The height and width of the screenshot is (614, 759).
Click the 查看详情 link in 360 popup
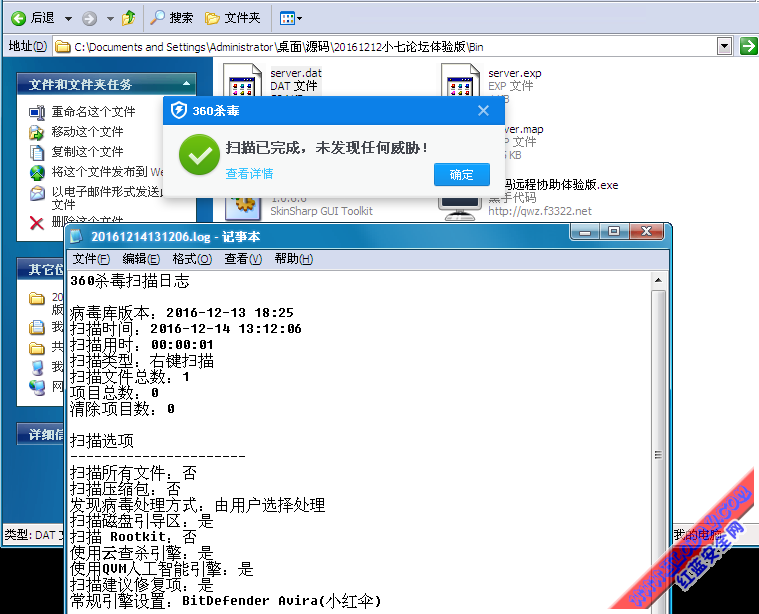tap(249, 173)
